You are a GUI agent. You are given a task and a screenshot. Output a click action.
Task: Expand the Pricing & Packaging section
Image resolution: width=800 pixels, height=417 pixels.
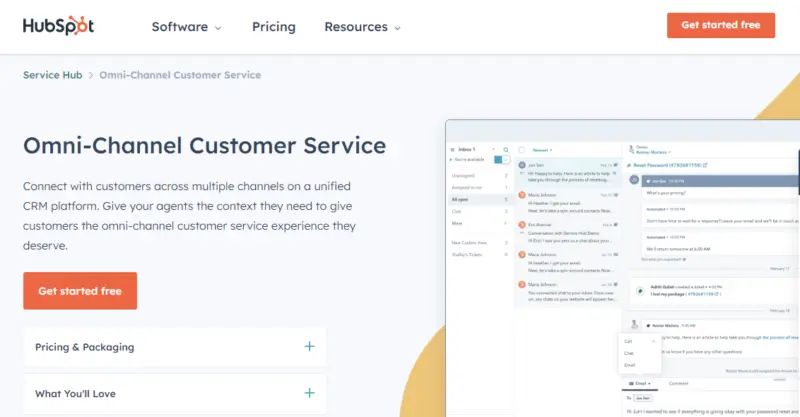click(174, 347)
